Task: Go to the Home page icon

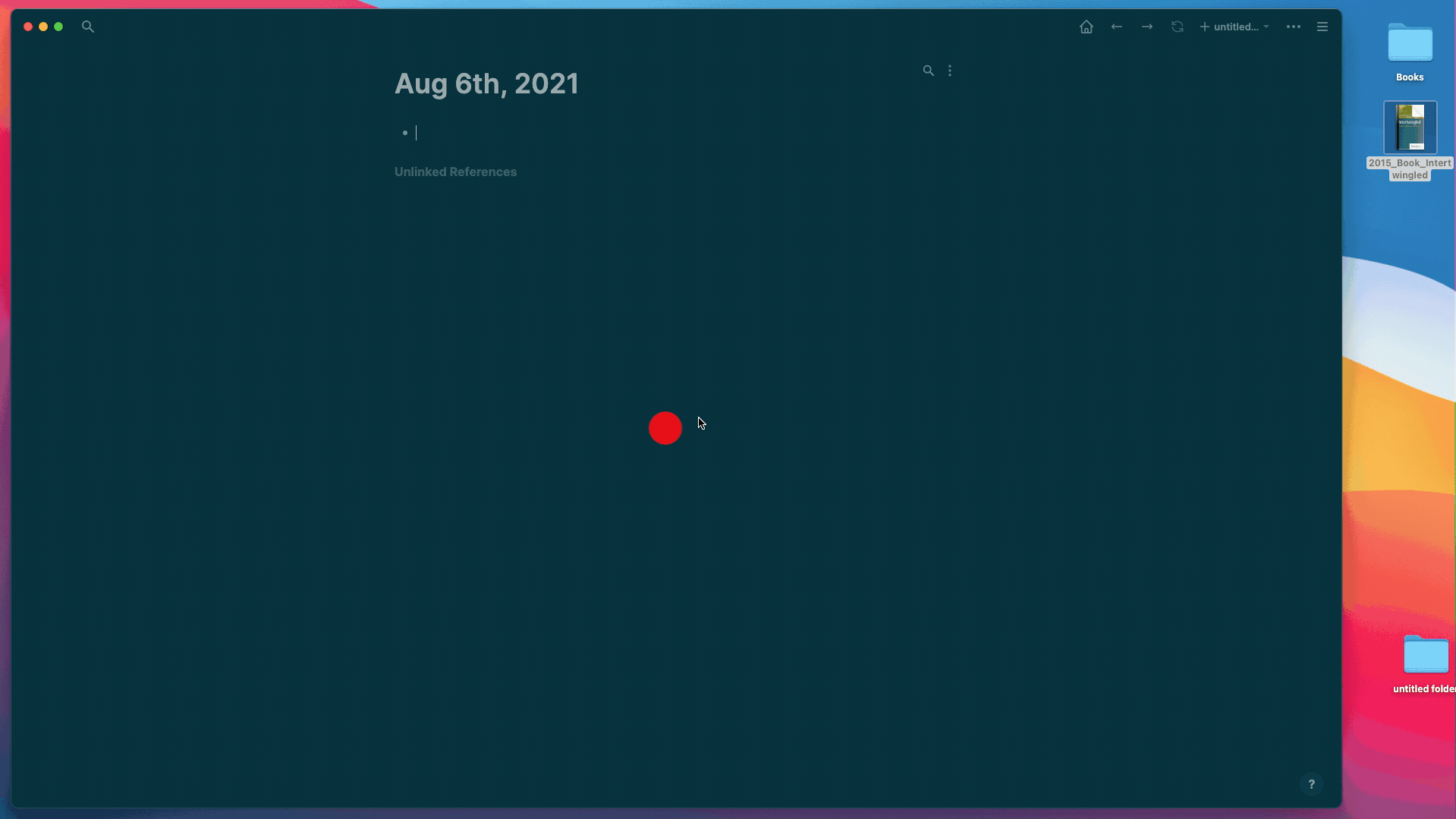Action: 1086,27
